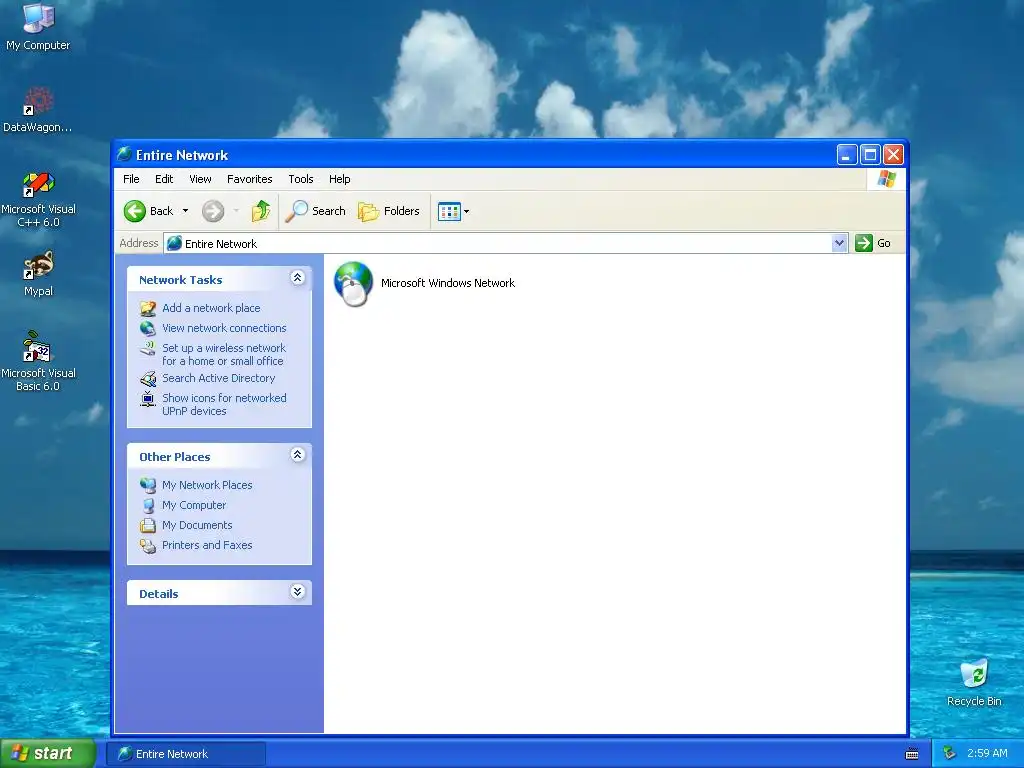Viewport: 1024px width, 768px height.
Task: Click the Microsoft Windows Network label
Action: (x=448, y=283)
